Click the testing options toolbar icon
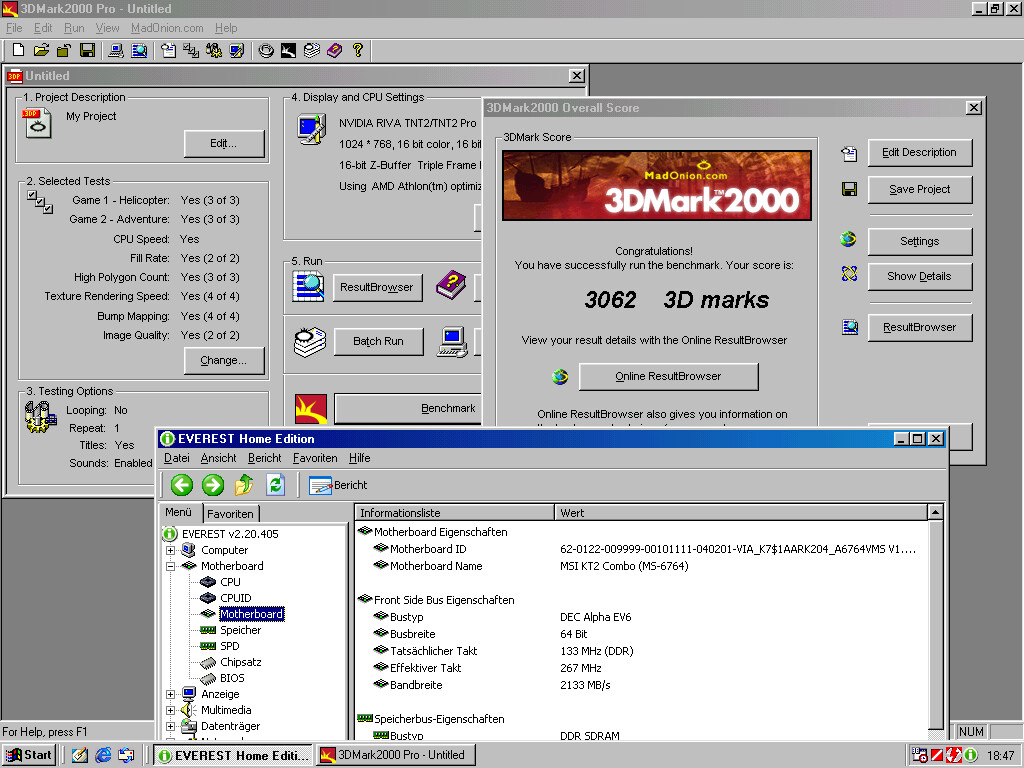1024x768 pixels. tap(214, 50)
